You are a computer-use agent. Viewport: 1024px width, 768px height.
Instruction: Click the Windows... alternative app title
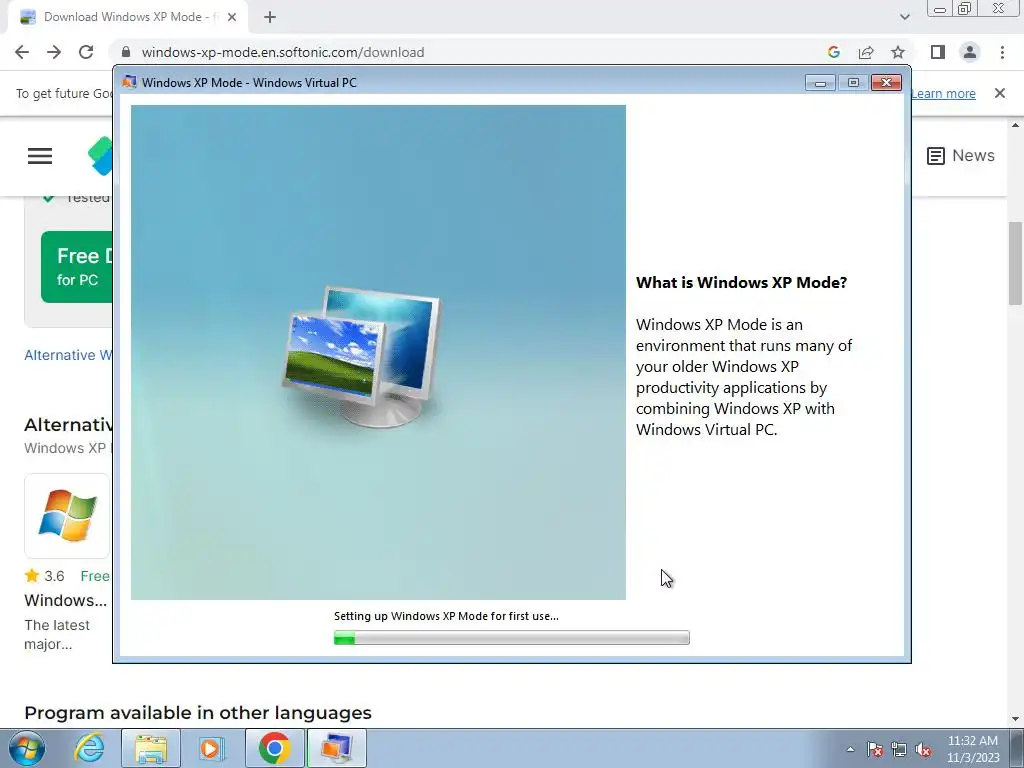click(x=65, y=600)
